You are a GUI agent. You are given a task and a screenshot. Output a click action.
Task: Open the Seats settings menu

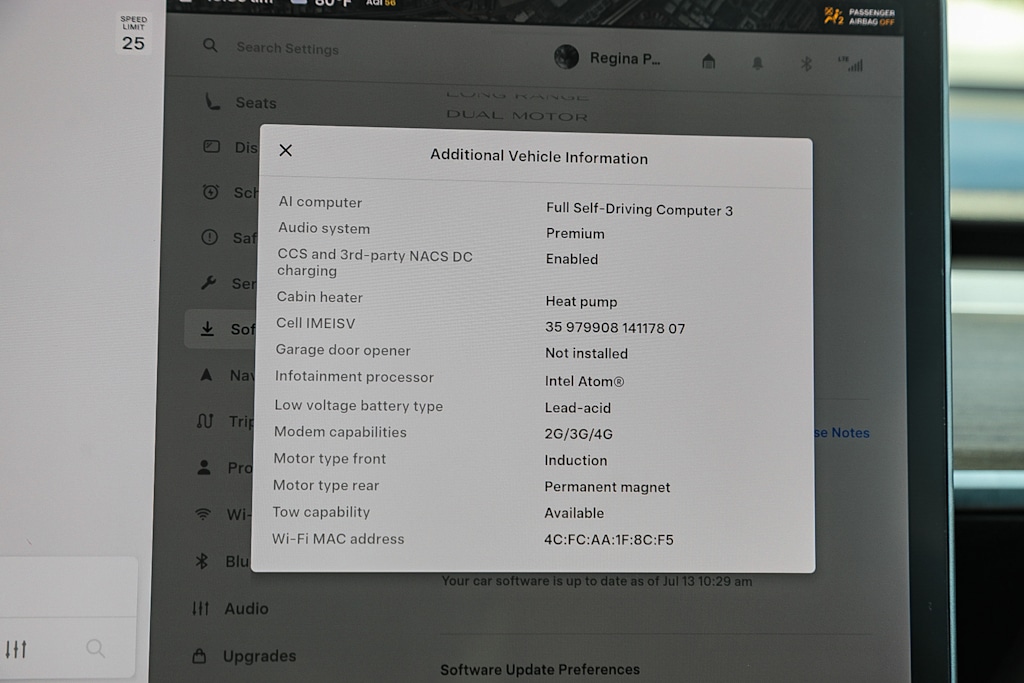(240, 103)
